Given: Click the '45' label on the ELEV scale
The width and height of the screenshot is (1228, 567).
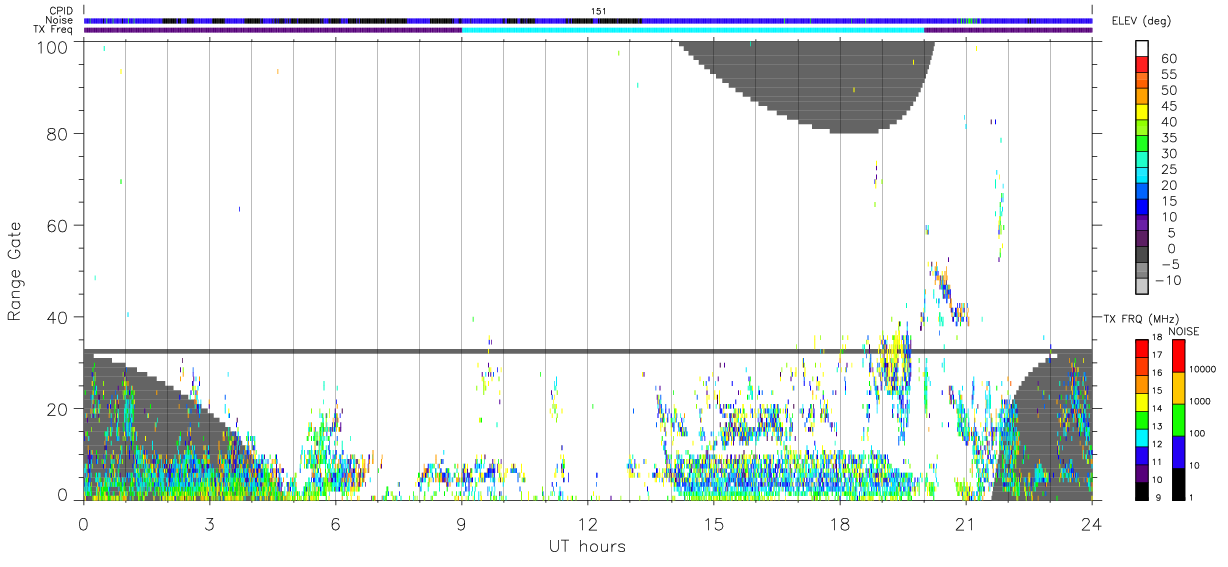Looking at the screenshot, I should coord(1168,106).
